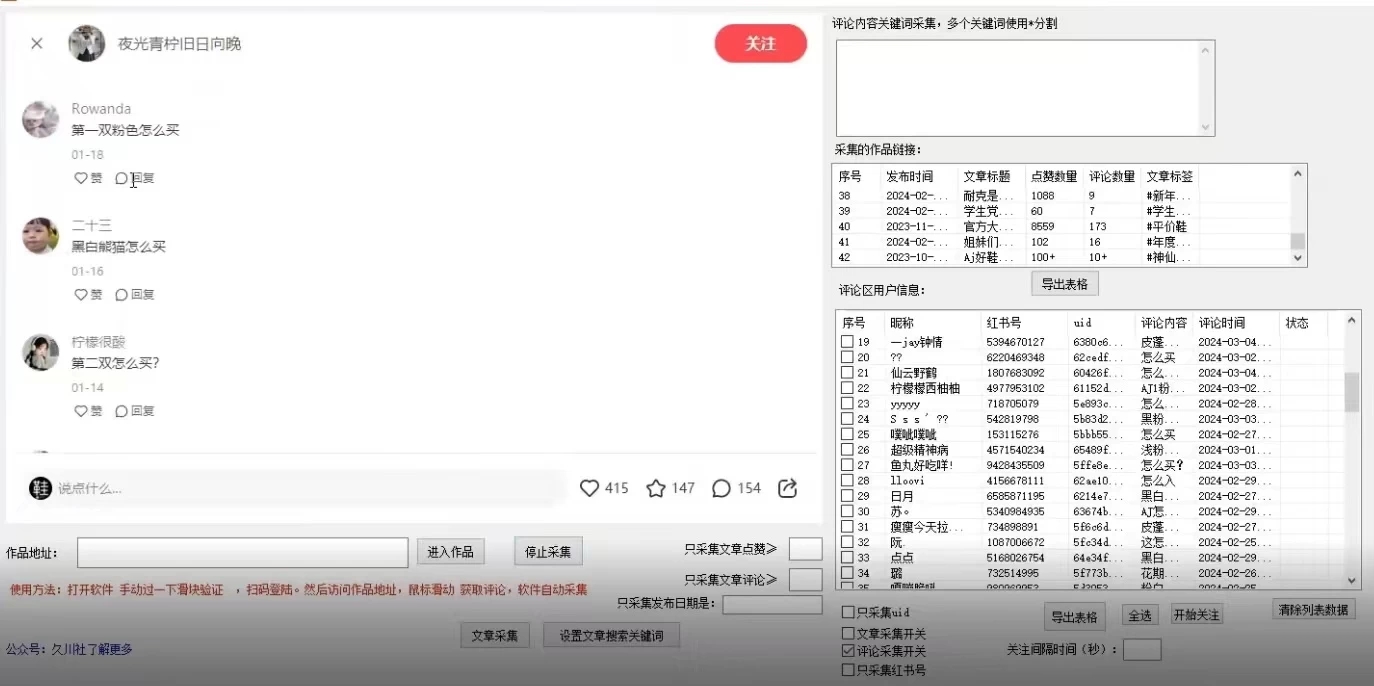This screenshot has width=1374, height=686.
Task: Click the heart icon to like the post
Action: pyautogui.click(x=590, y=487)
